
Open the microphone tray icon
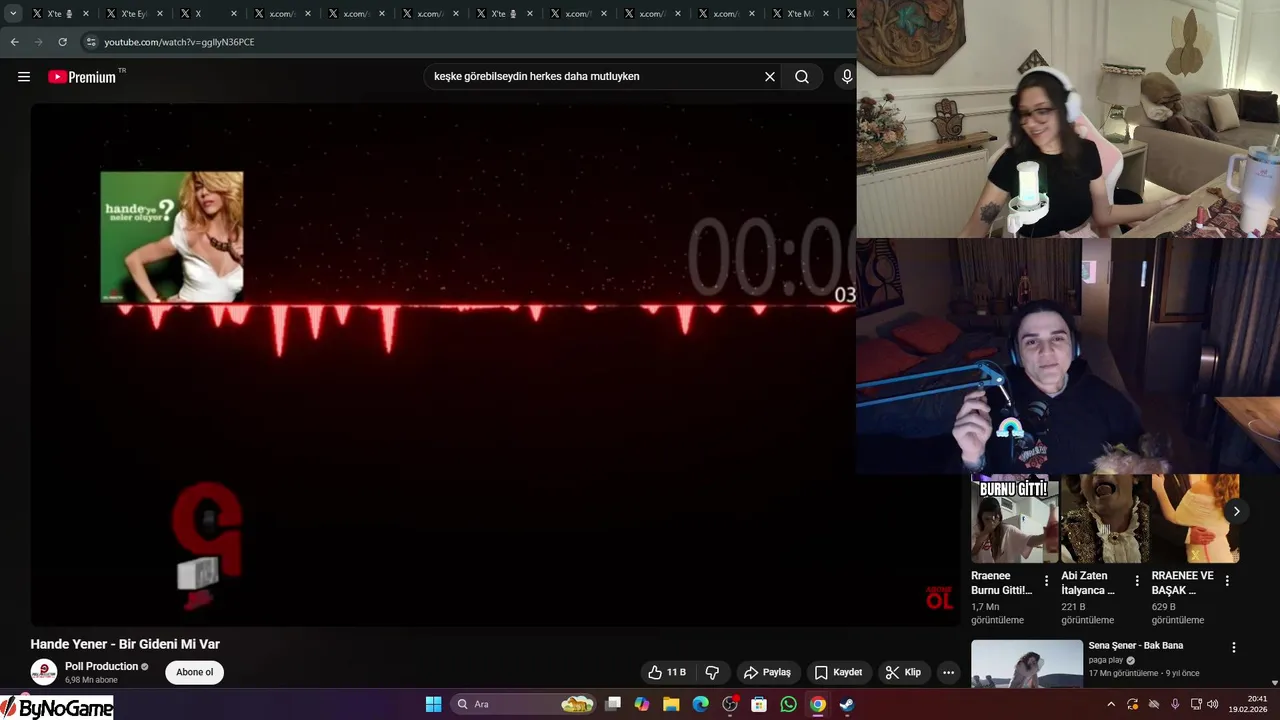(1175, 704)
